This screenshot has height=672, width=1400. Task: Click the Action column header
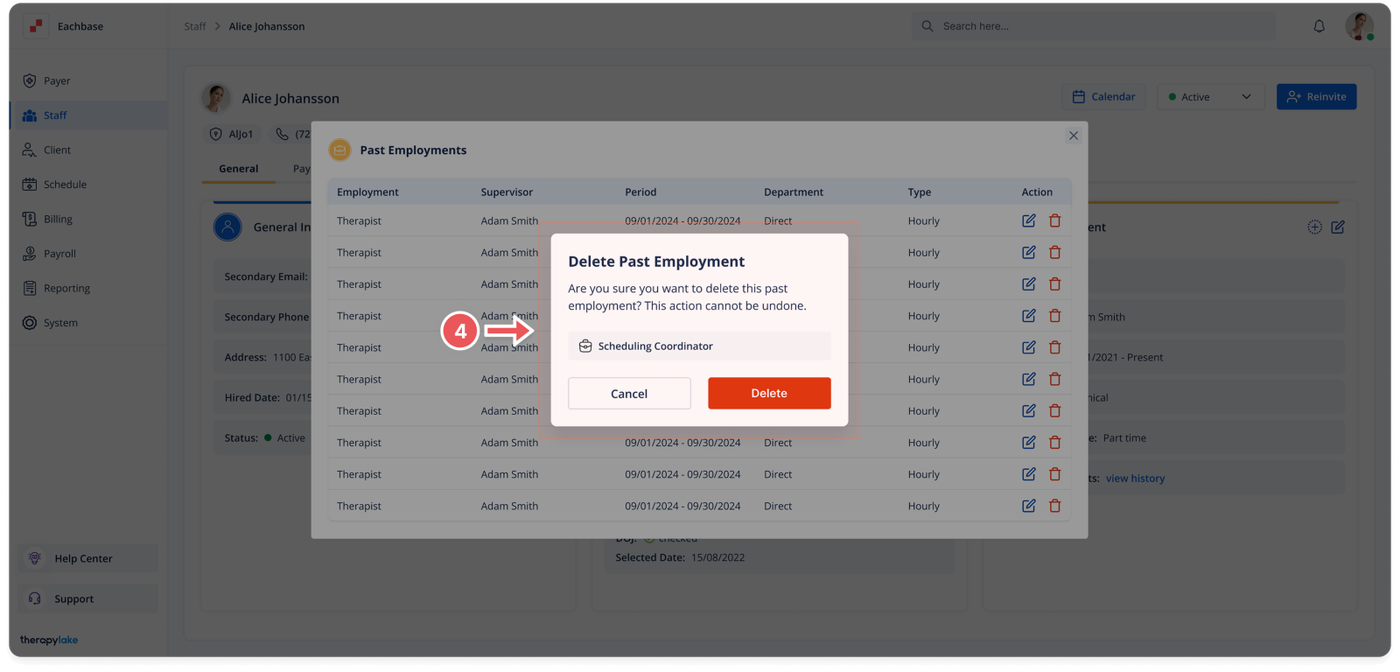pyautogui.click(x=1037, y=192)
